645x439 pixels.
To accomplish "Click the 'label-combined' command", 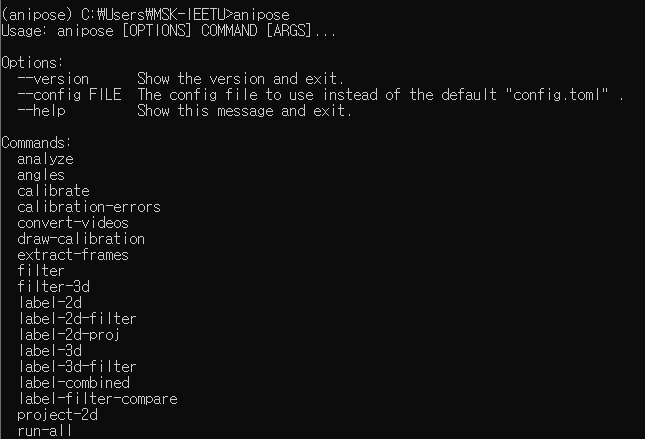I will 73,383.
